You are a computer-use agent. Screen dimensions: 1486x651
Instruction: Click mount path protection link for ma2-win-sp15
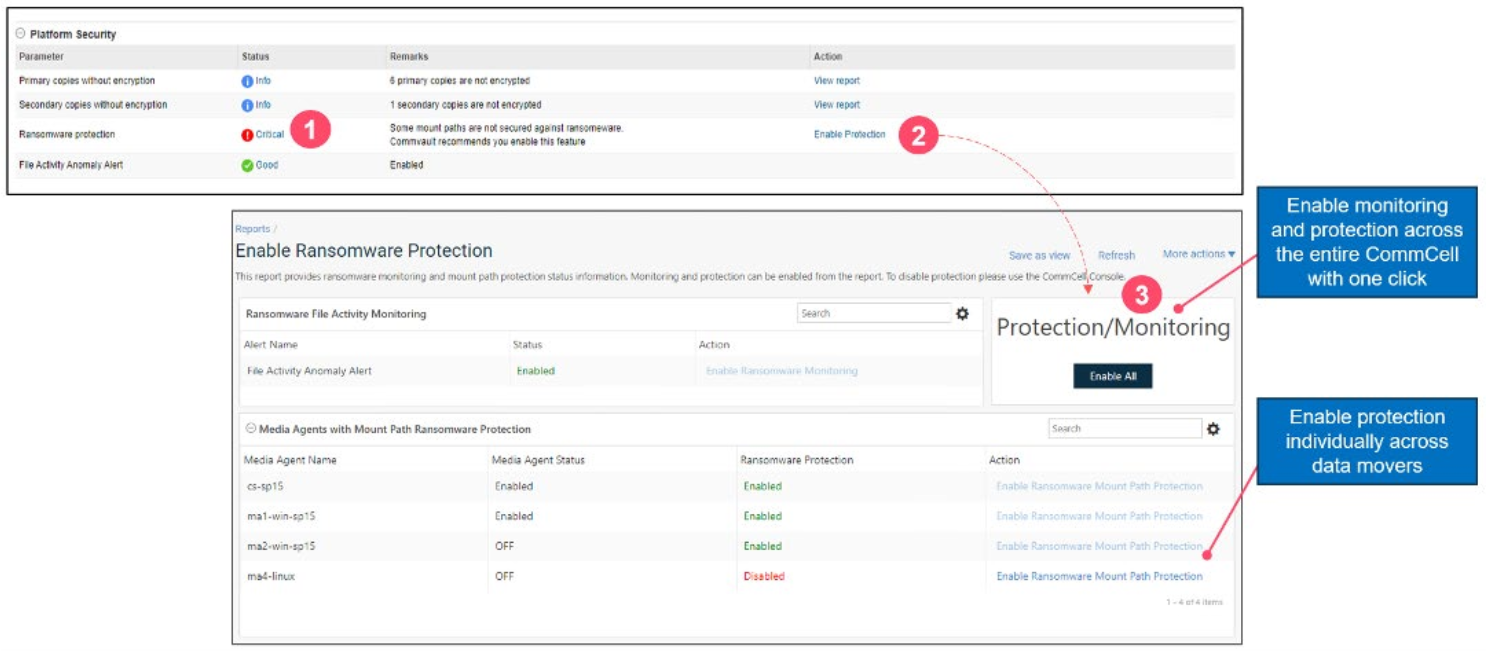[1099, 546]
